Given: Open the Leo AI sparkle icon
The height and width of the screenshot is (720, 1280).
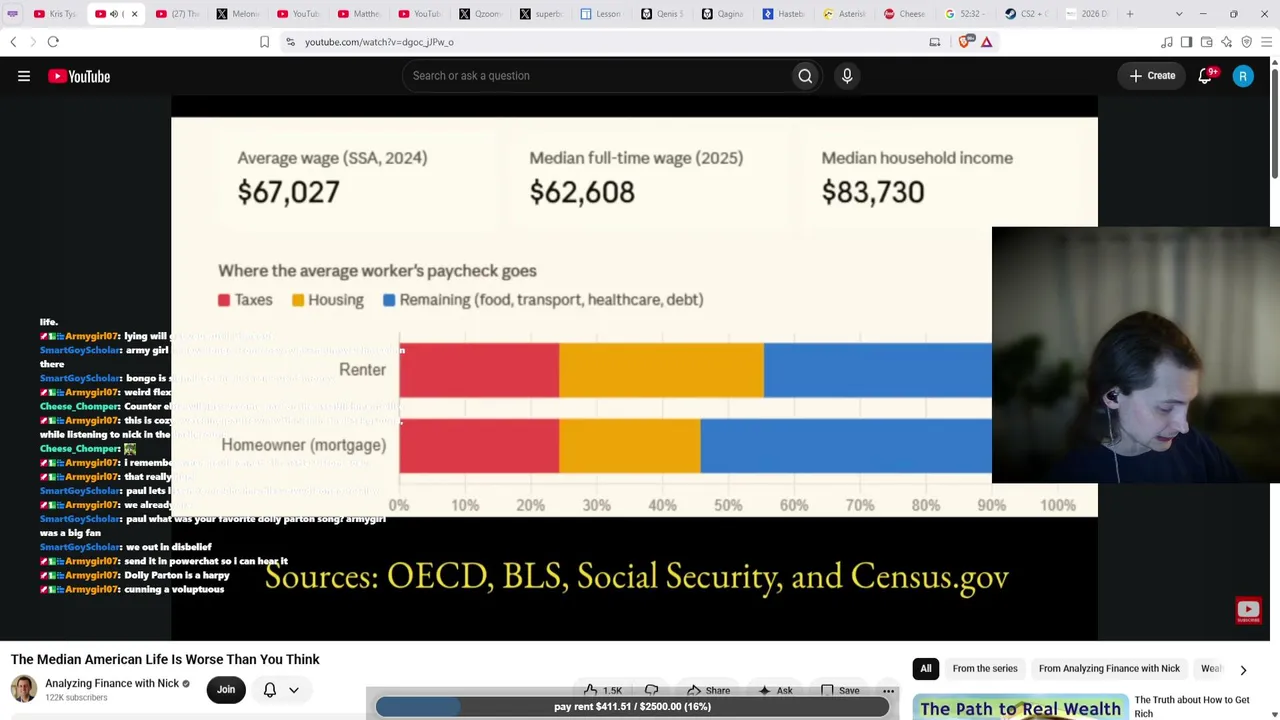Looking at the screenshot, I should (x=1227, y=42).
